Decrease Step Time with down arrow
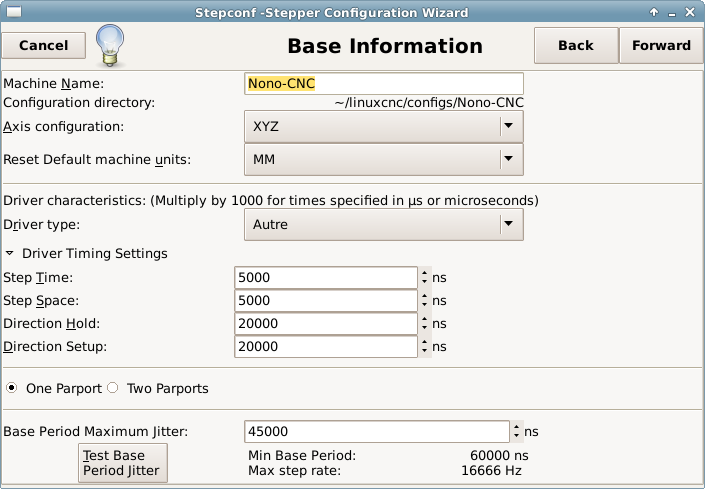Viewport: 705px width, 489px height. coord(424,282)
